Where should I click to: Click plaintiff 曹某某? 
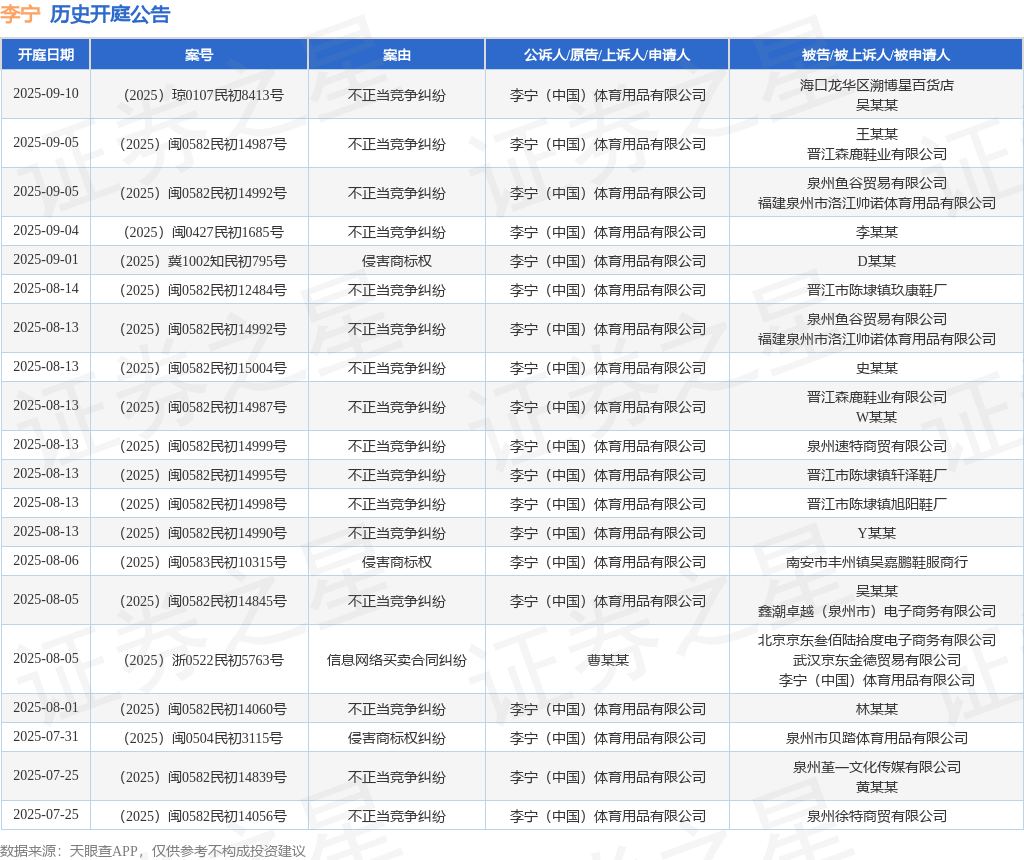click(x=607, y=660)
